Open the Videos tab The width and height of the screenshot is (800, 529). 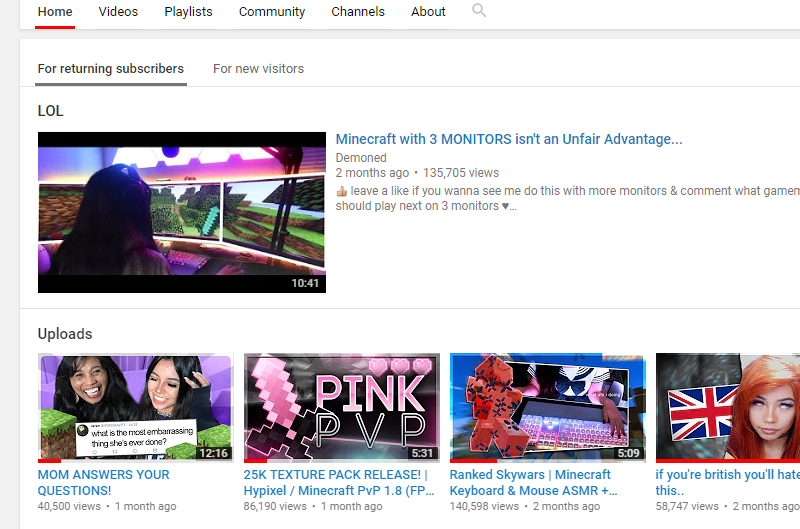118,12
